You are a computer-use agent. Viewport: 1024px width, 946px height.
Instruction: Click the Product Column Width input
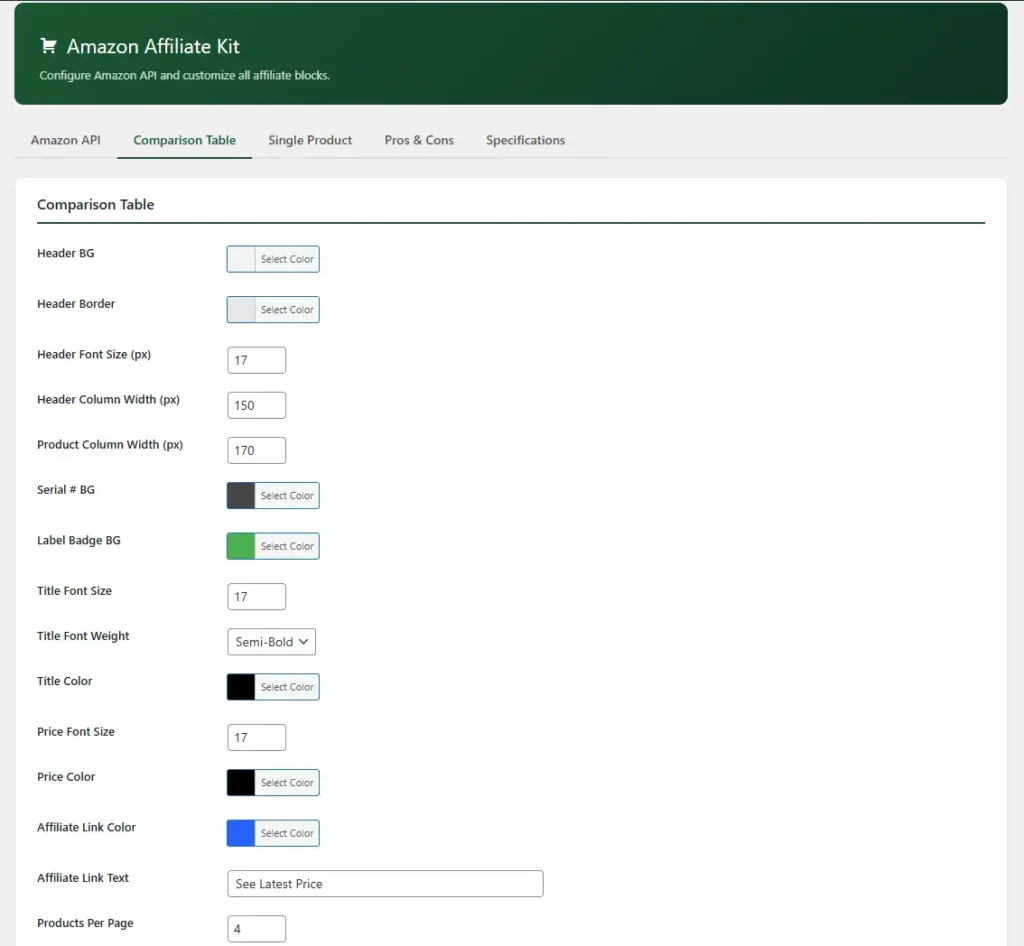(x=256, y=450)
